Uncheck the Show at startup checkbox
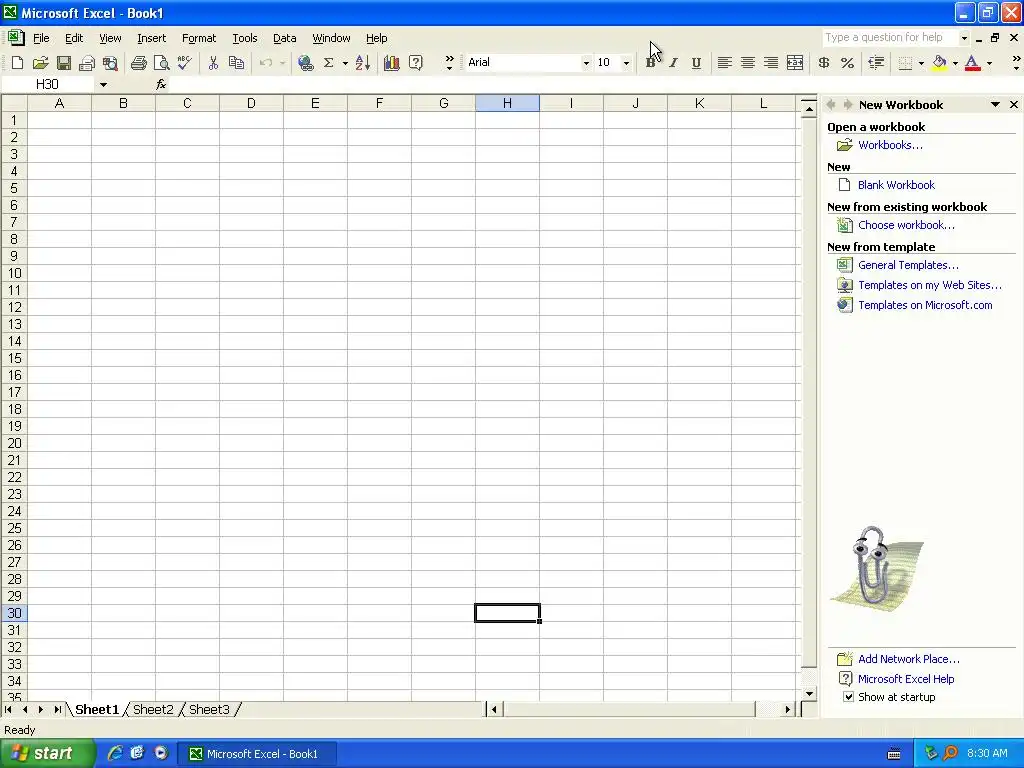1024x768 pixels. click(848, 697)
